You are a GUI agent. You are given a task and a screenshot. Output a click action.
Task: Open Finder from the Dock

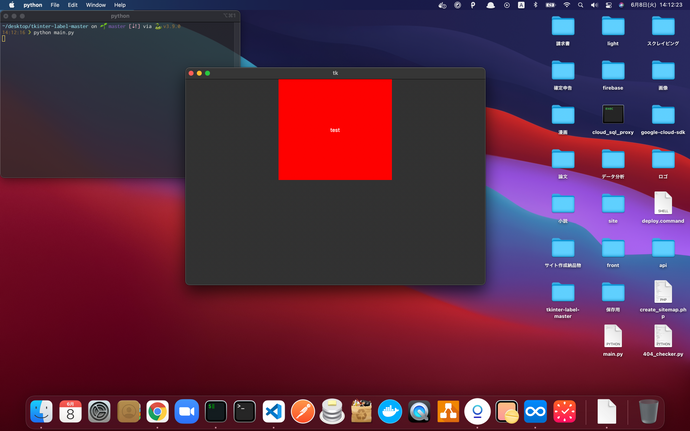(41, 411)
